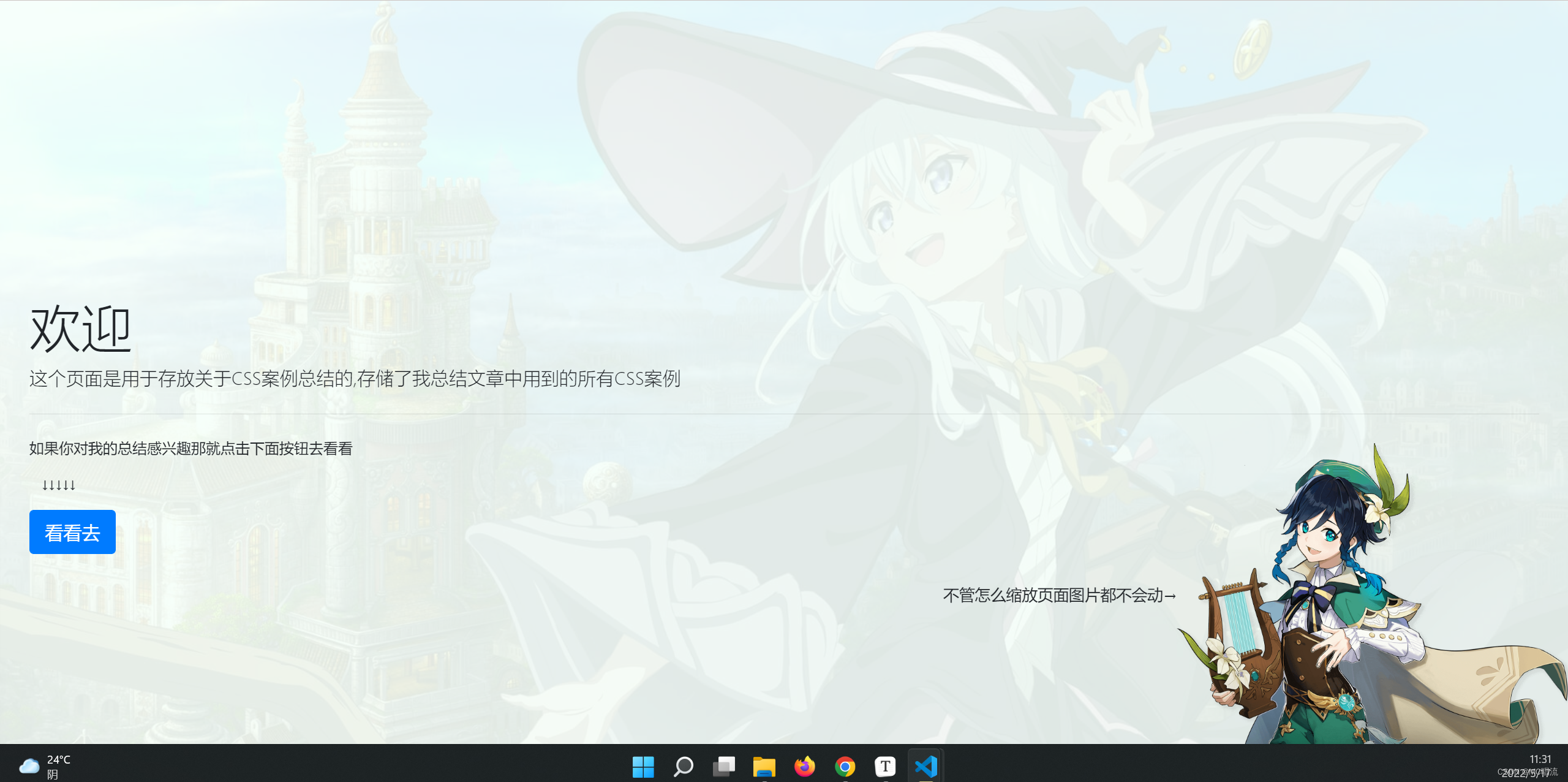Click the 2022 date in taskbar
This screenshot has height=782, width=1568.
[1525, 773]
